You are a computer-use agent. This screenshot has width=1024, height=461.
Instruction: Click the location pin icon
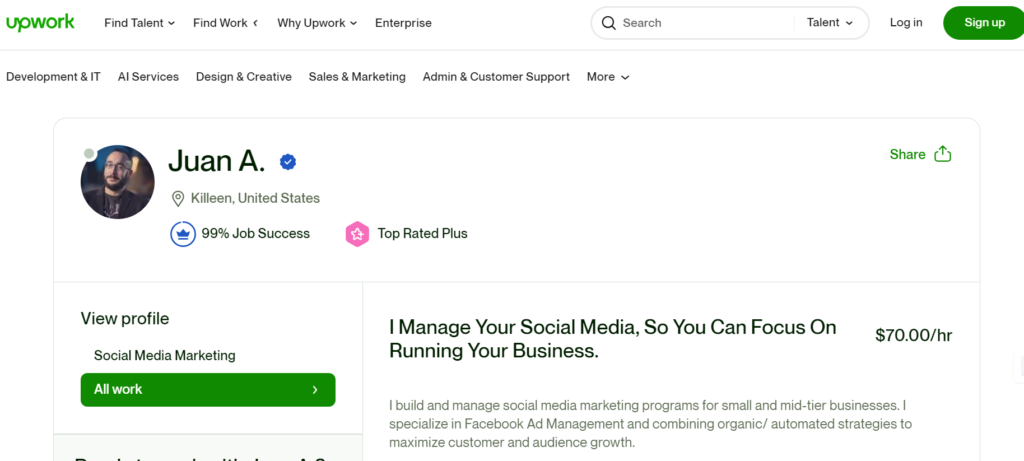click(178, 199)
